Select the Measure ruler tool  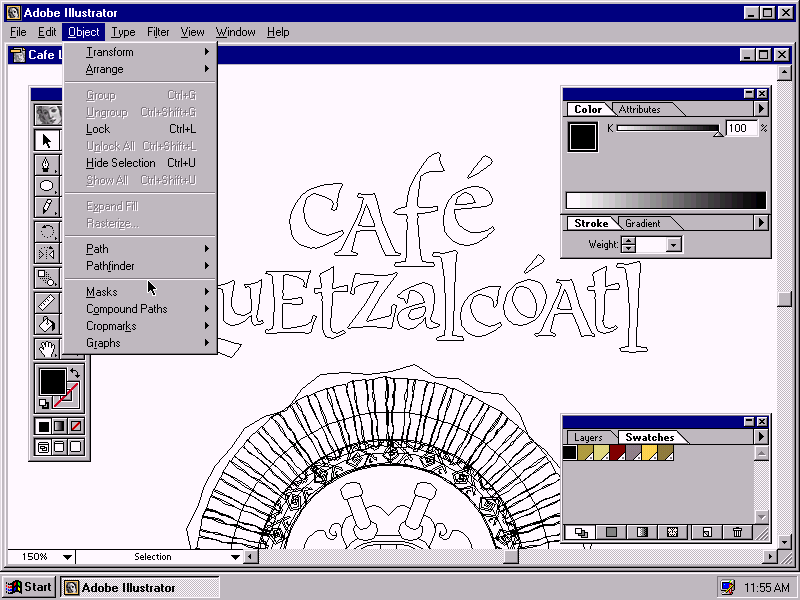point(47,303)
